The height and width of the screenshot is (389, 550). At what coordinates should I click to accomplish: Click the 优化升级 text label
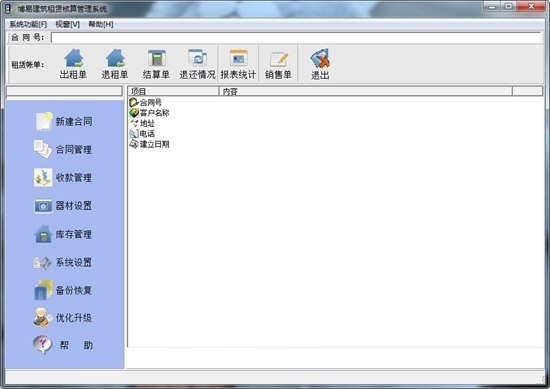pyautogui.click(x=74, y=318)
